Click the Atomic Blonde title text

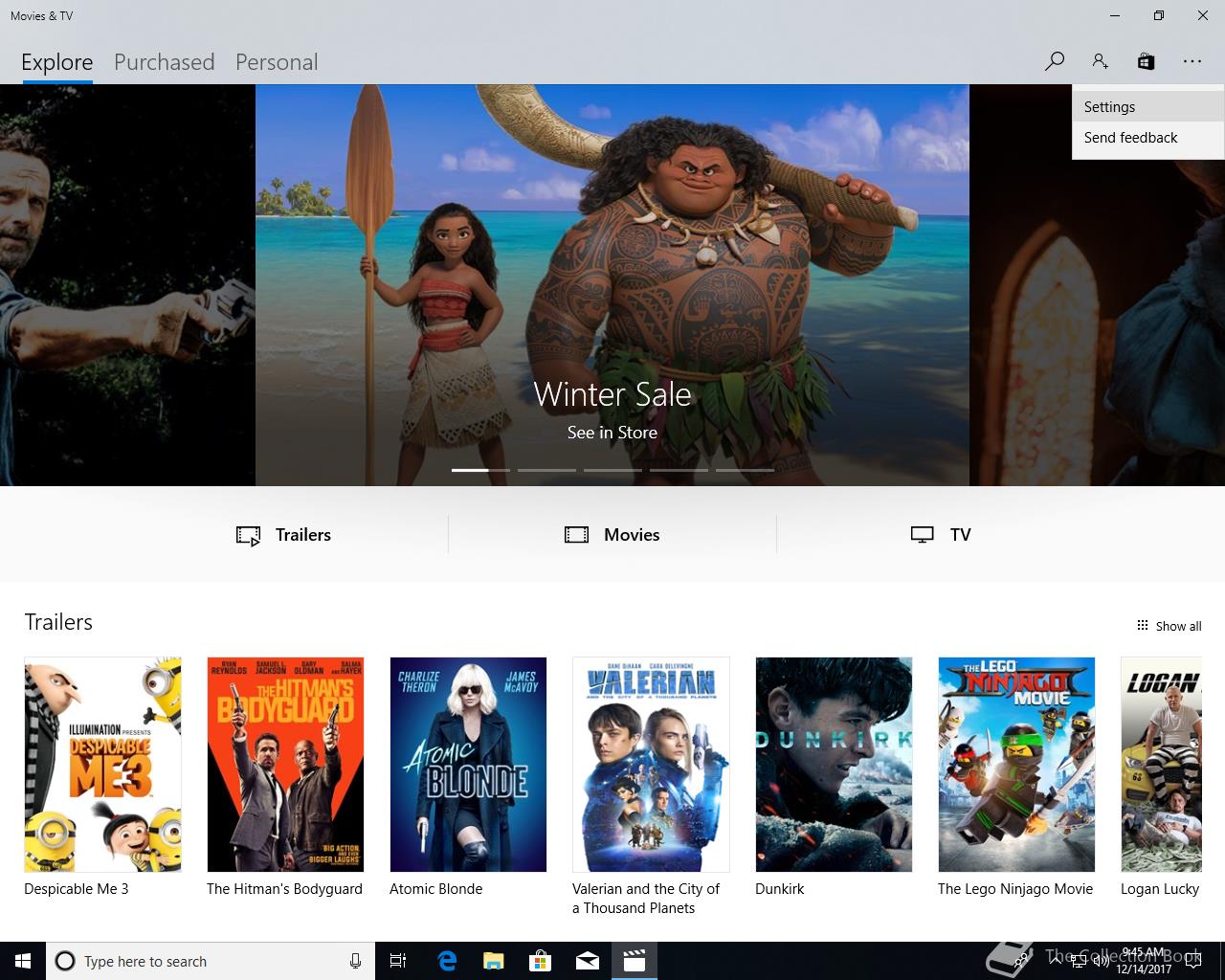[436, 889]
